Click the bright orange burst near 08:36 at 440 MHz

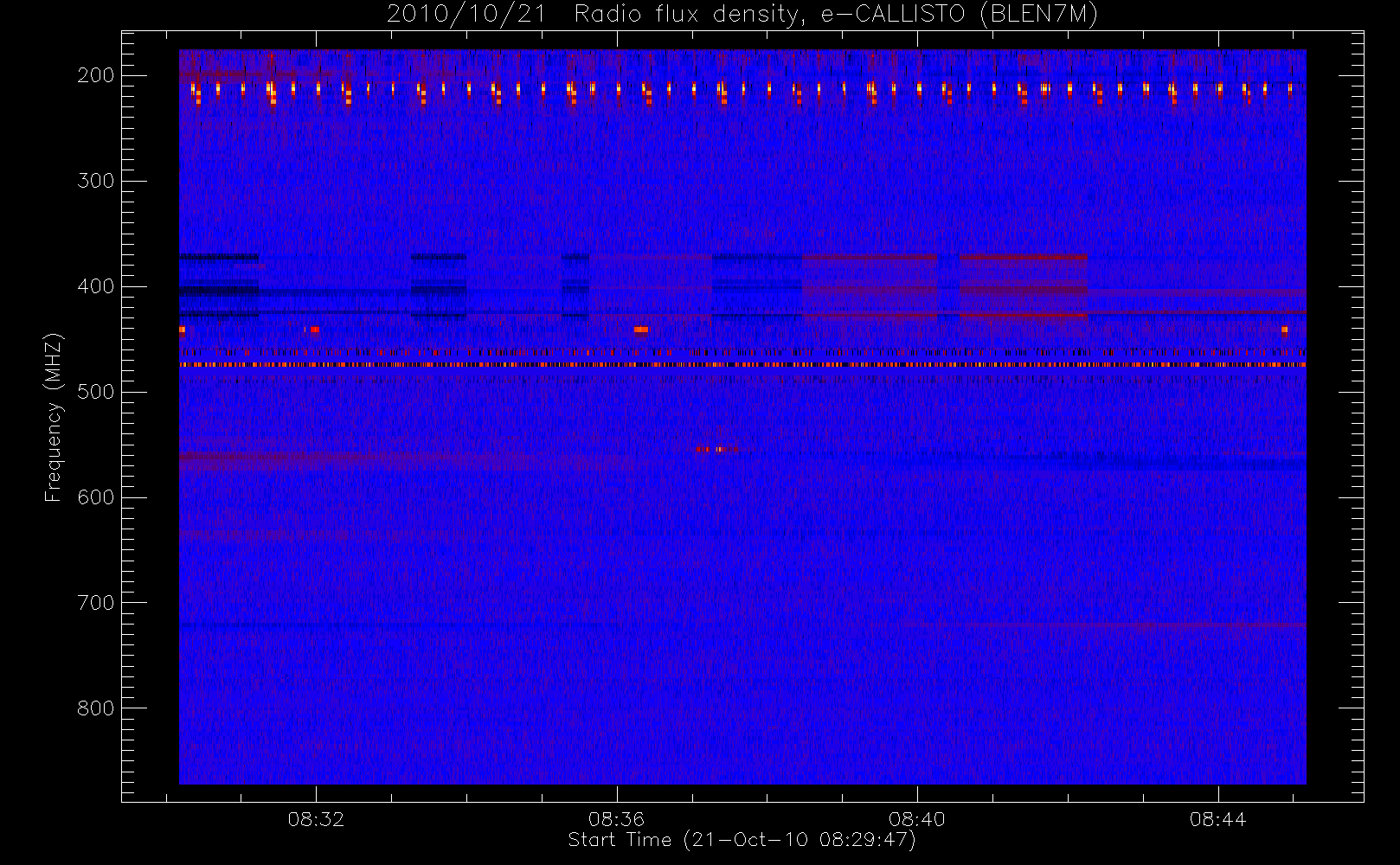click(x=641, y=330)
